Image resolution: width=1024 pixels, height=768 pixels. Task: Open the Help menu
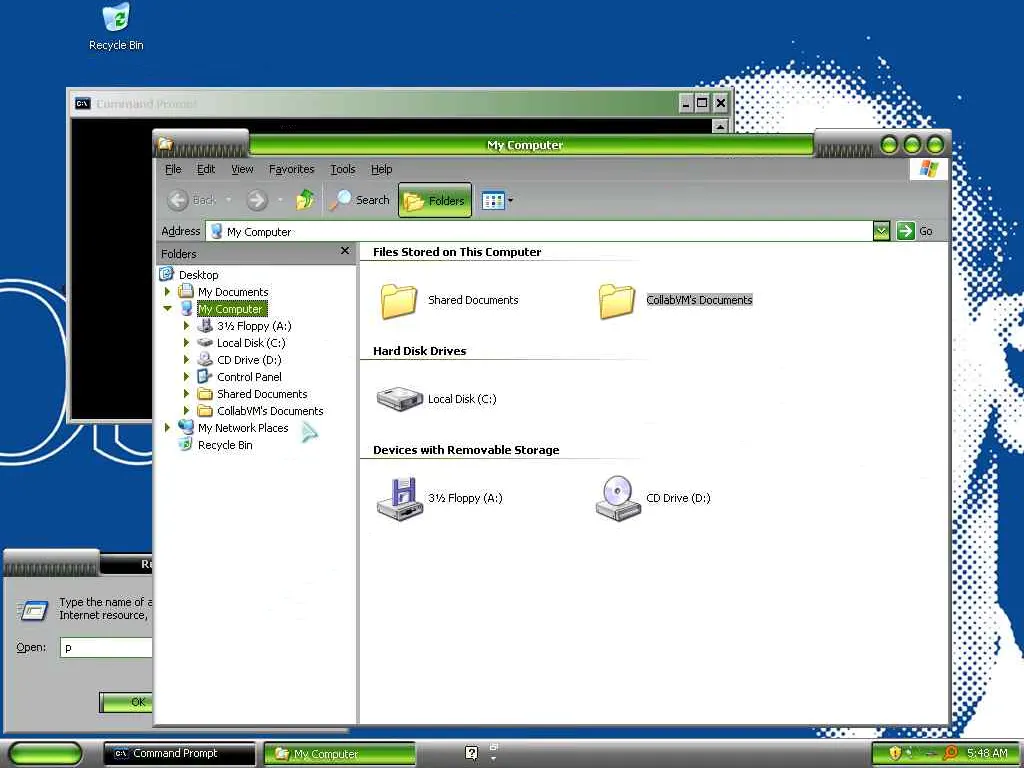[x=381, y=169]
